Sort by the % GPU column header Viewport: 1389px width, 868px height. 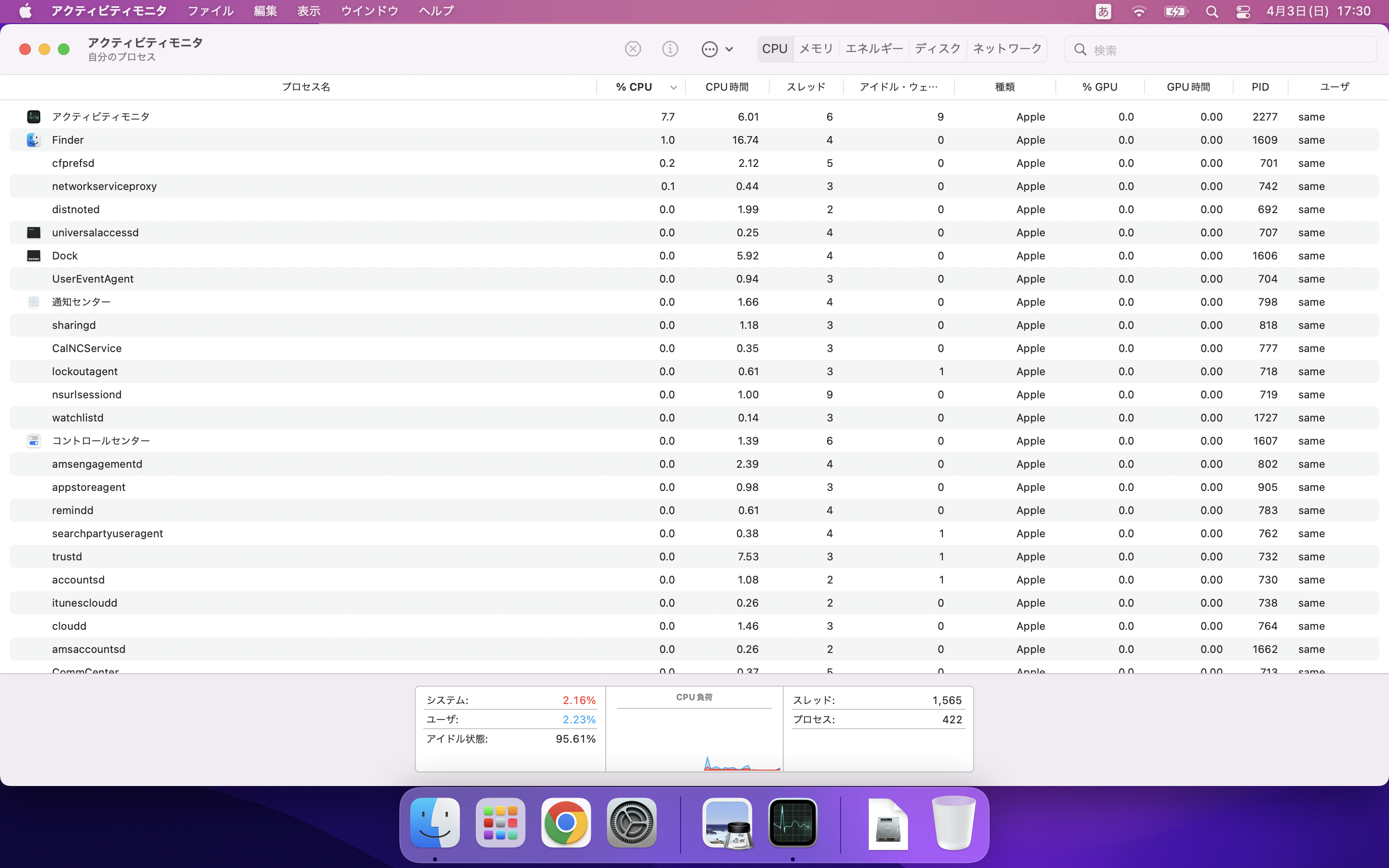1099,87
